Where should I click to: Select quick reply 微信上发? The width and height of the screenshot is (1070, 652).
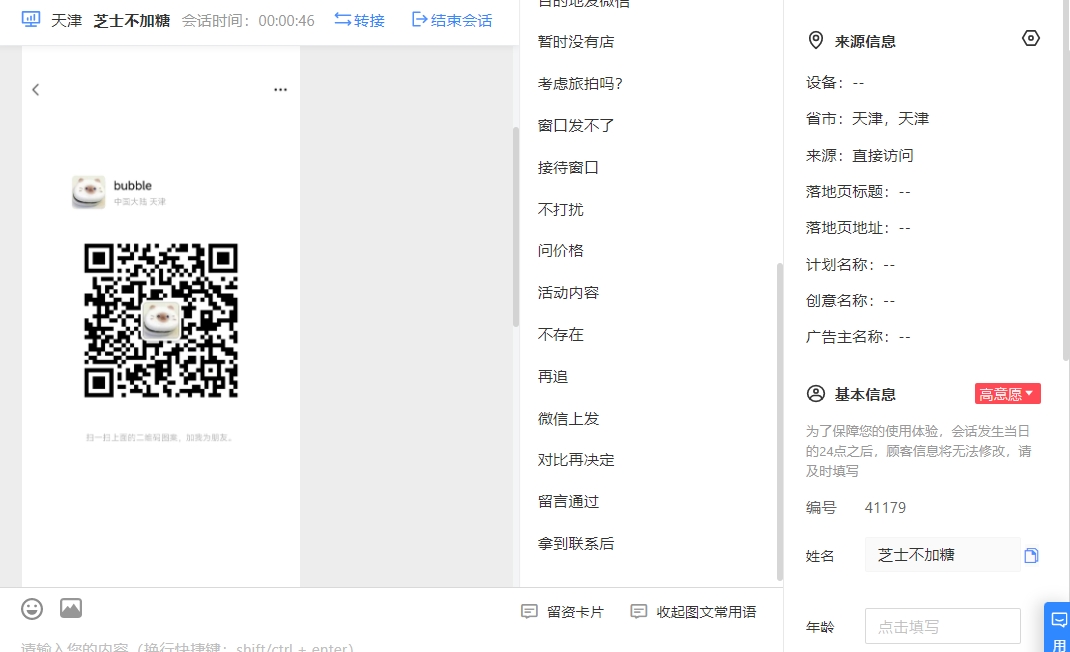pyautogui.click(x=568, y=419)
